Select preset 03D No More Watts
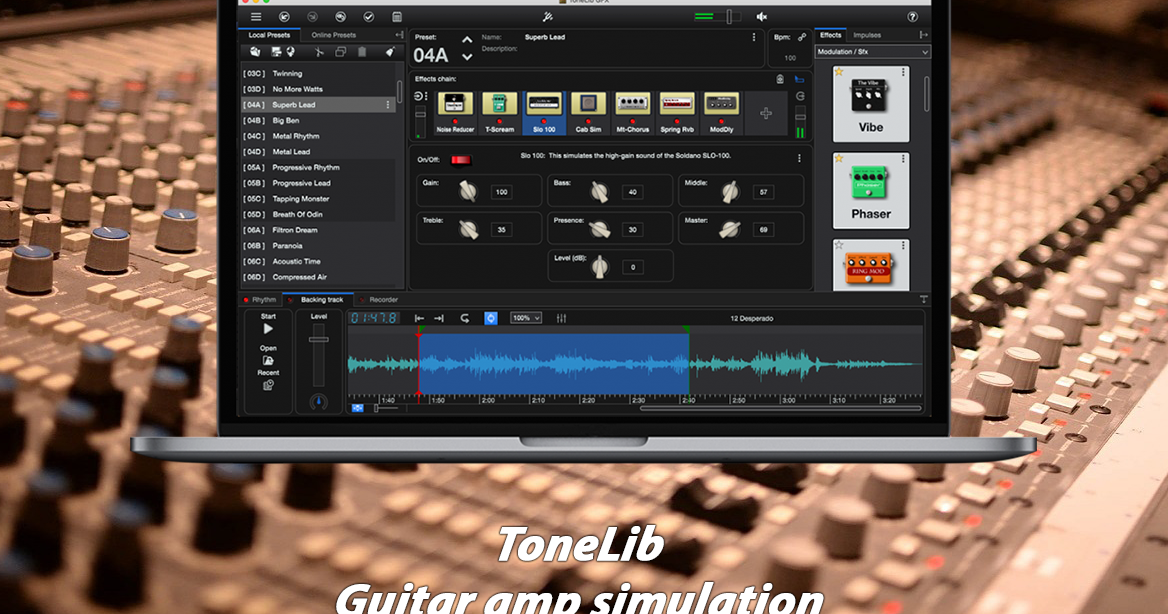1168x614 pixels. 318,89
